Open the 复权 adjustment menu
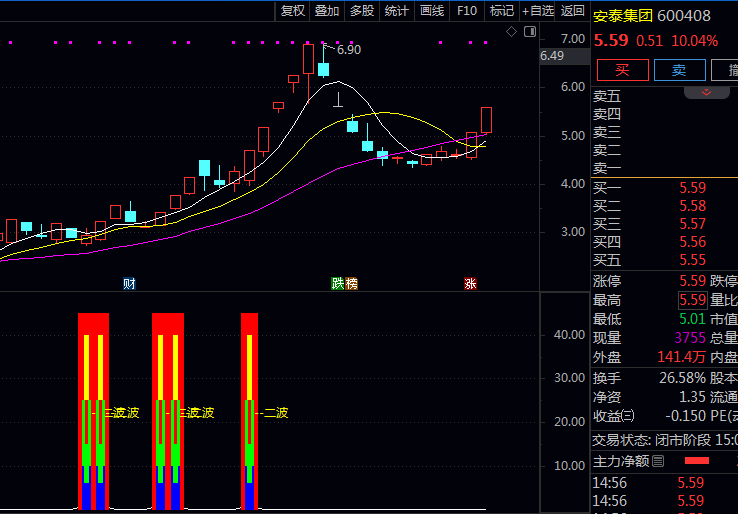This screenshot has height=514, width=738. click(292, 11)
